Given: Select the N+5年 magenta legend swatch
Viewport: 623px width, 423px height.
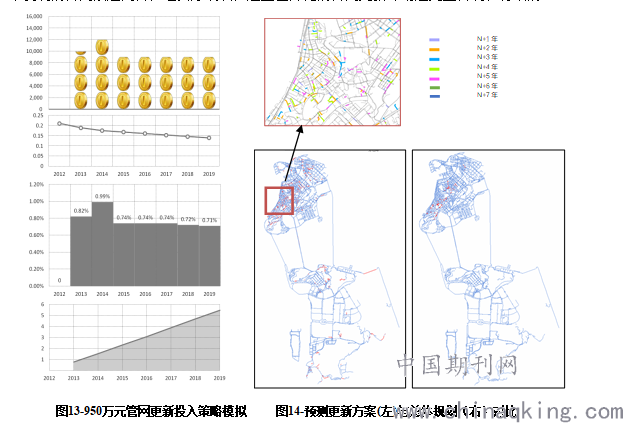Looking at the screenshot, I should point(434,79).
